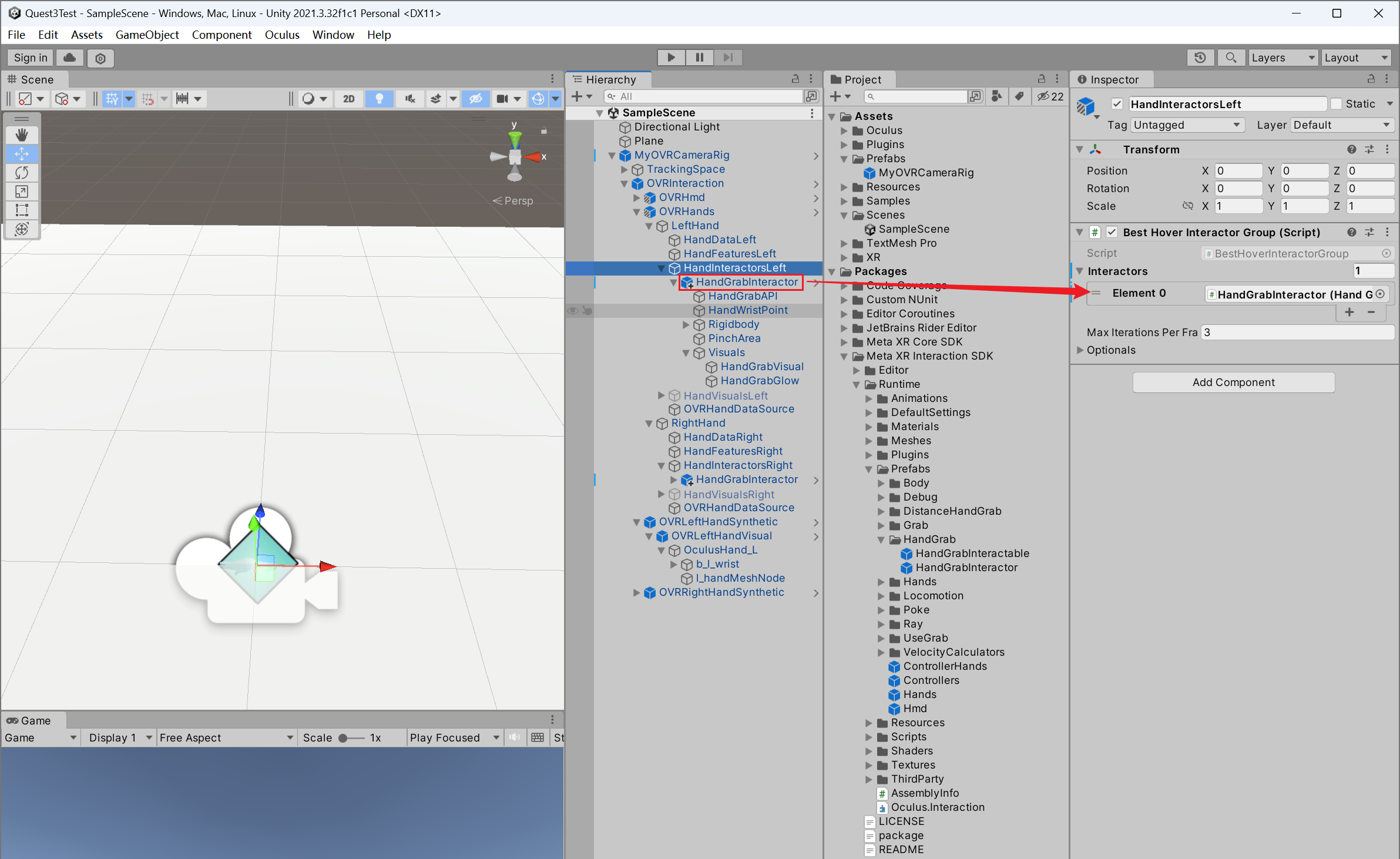Open the Window menu

(x=333, y=35)
